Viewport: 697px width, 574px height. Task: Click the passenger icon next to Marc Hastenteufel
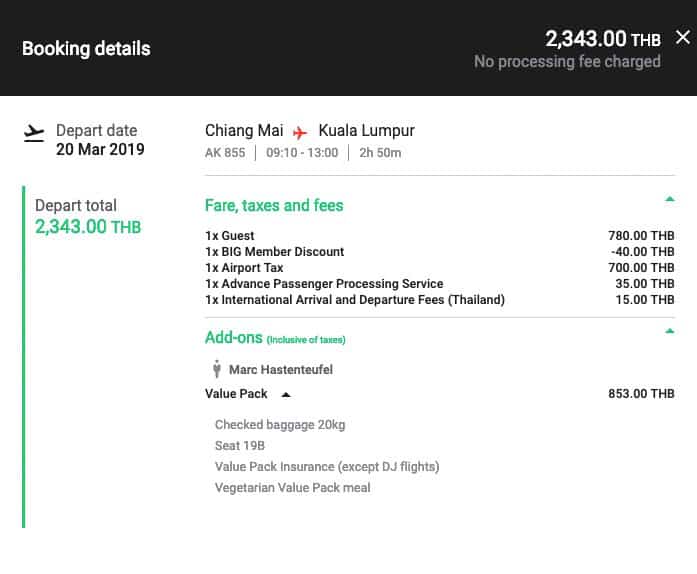217,369
